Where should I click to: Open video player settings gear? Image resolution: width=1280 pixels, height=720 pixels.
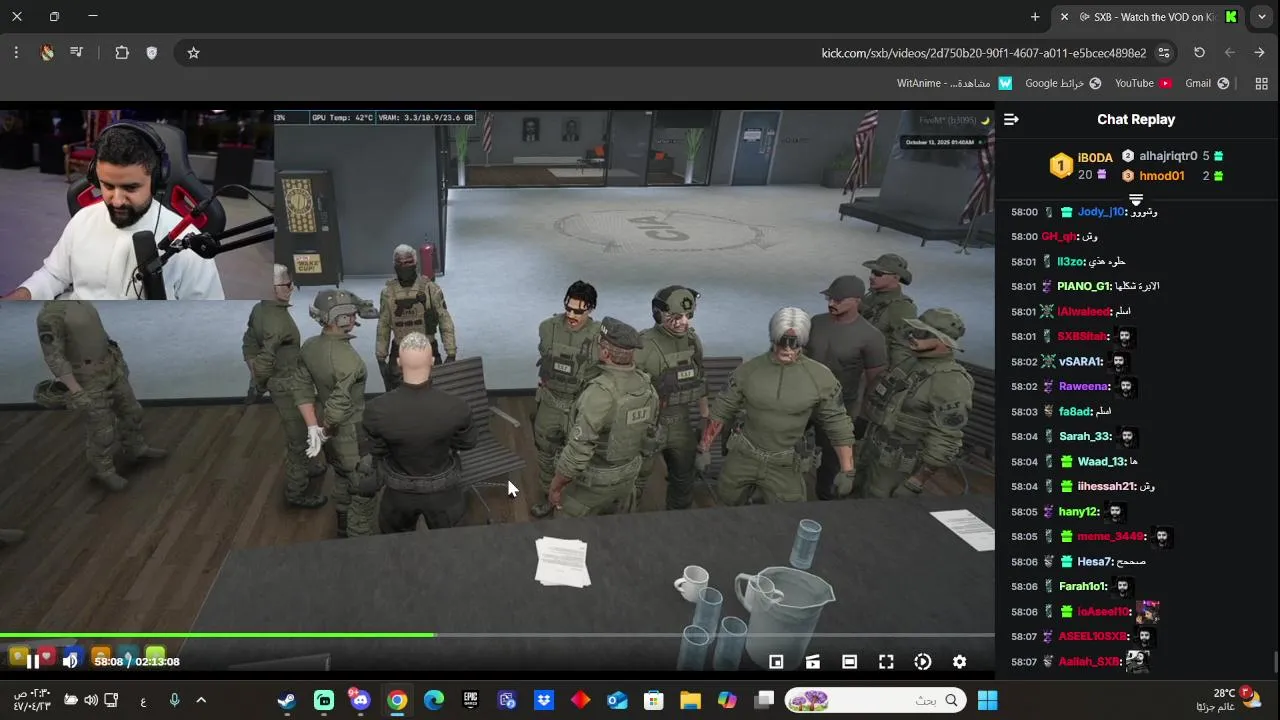pos(959,661)
